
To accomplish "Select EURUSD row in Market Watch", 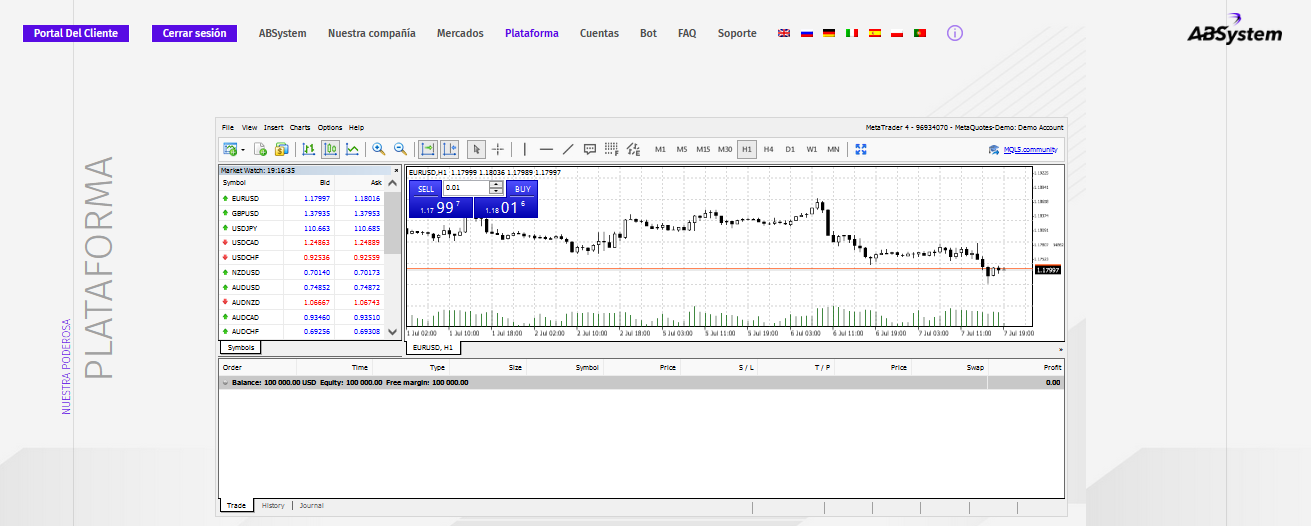I will coord(302,198).
